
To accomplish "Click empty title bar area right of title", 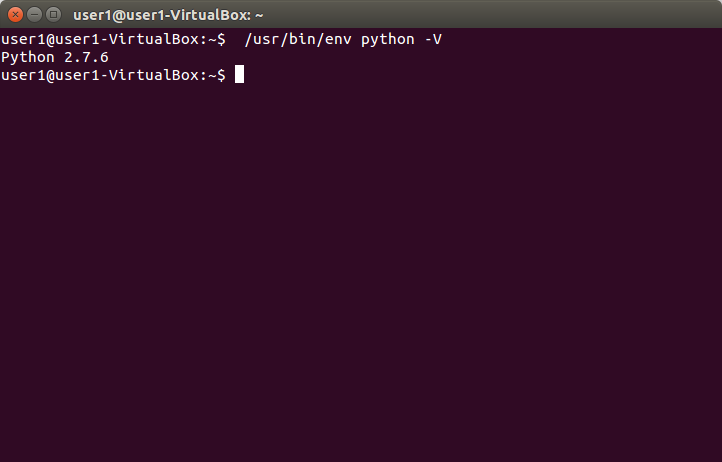I will [480, 15].
